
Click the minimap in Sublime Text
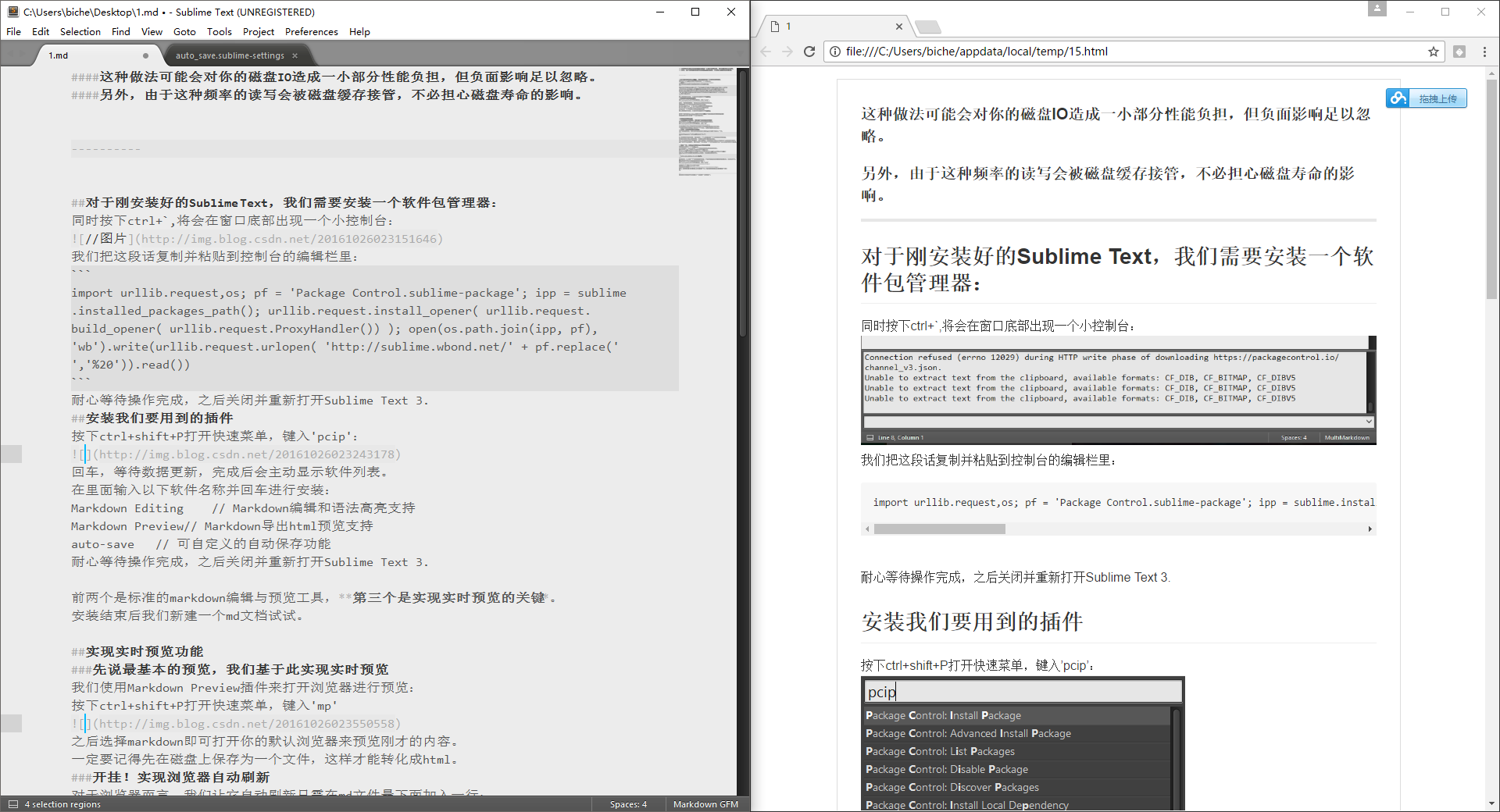707,121
